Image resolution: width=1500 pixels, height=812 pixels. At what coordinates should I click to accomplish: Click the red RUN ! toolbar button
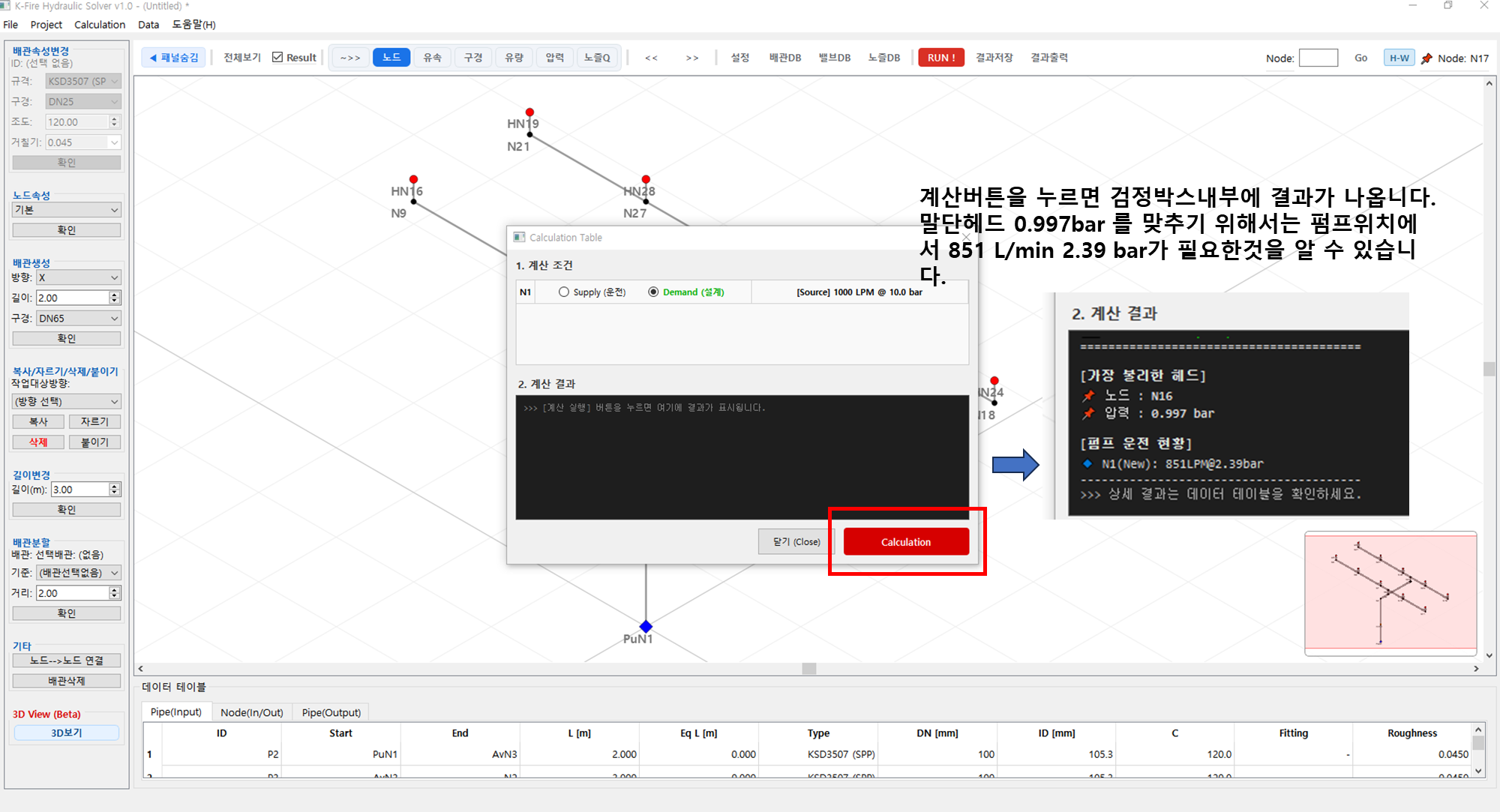(940, 58)
